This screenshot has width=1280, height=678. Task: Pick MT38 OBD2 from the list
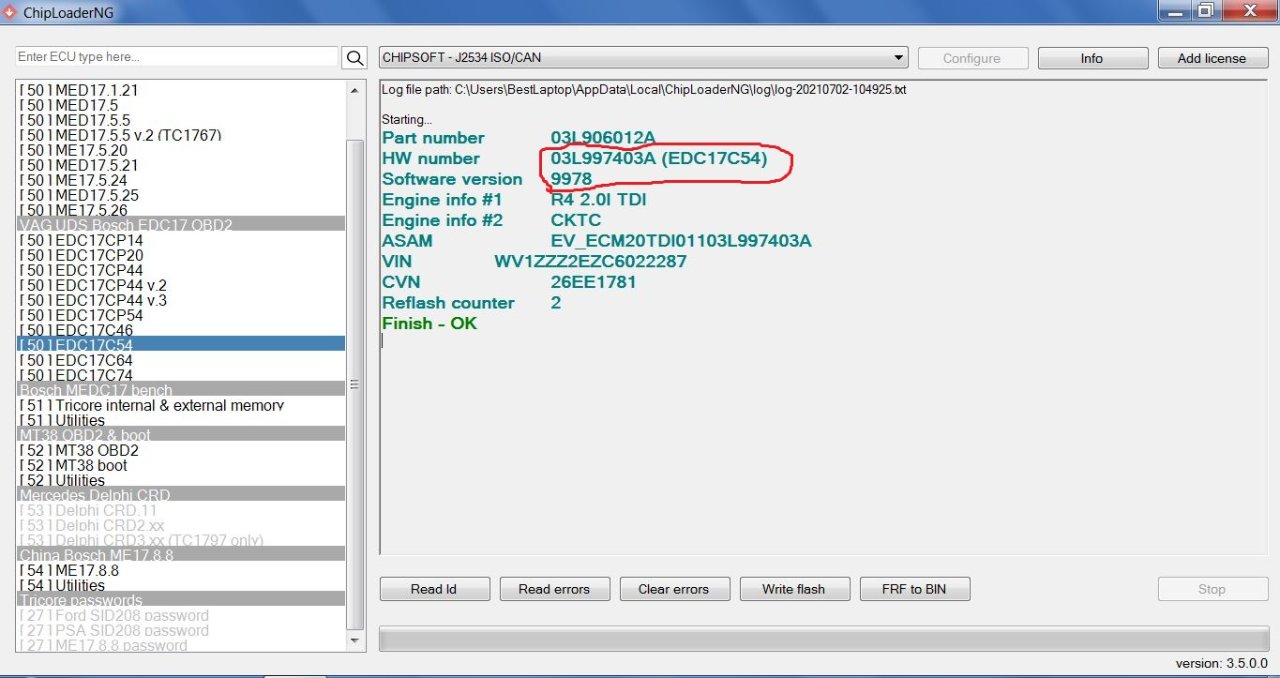coord(80,450)
